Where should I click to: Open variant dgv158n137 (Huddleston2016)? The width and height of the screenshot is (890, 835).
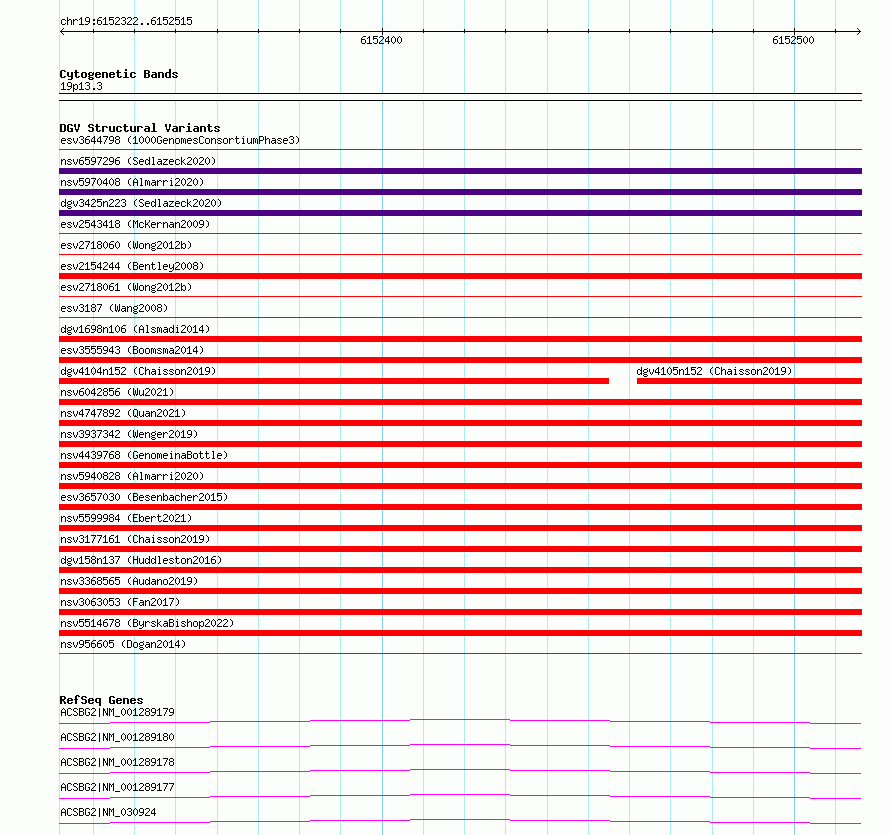tap(141, 560)
